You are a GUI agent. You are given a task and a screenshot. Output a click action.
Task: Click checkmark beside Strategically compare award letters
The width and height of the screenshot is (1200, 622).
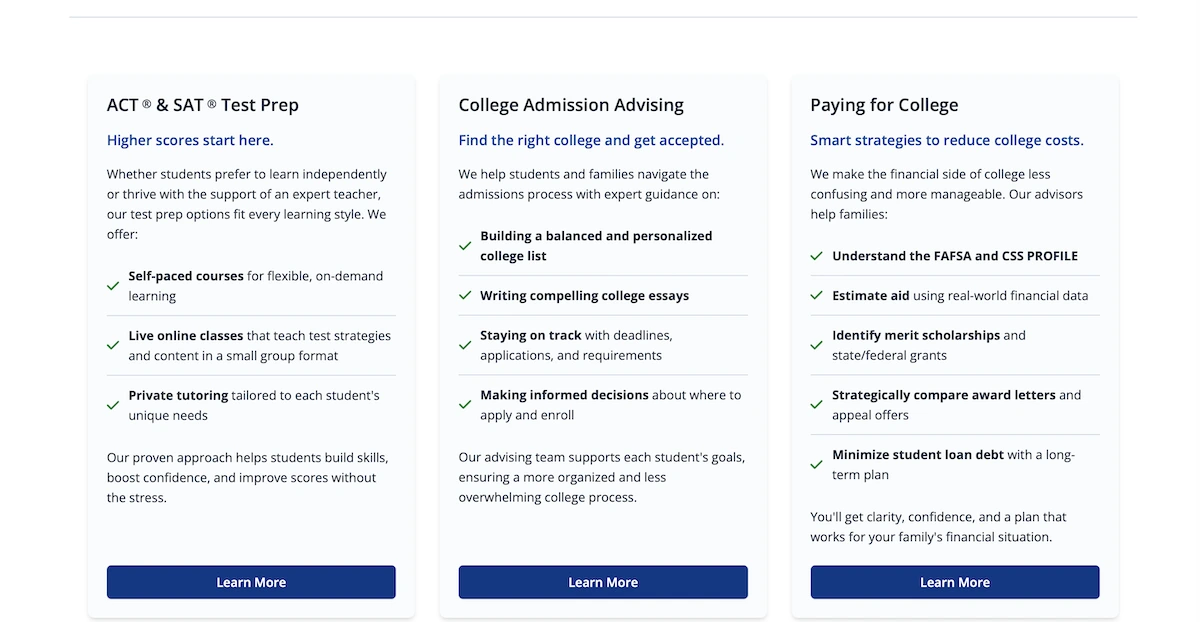pos(817,405)
